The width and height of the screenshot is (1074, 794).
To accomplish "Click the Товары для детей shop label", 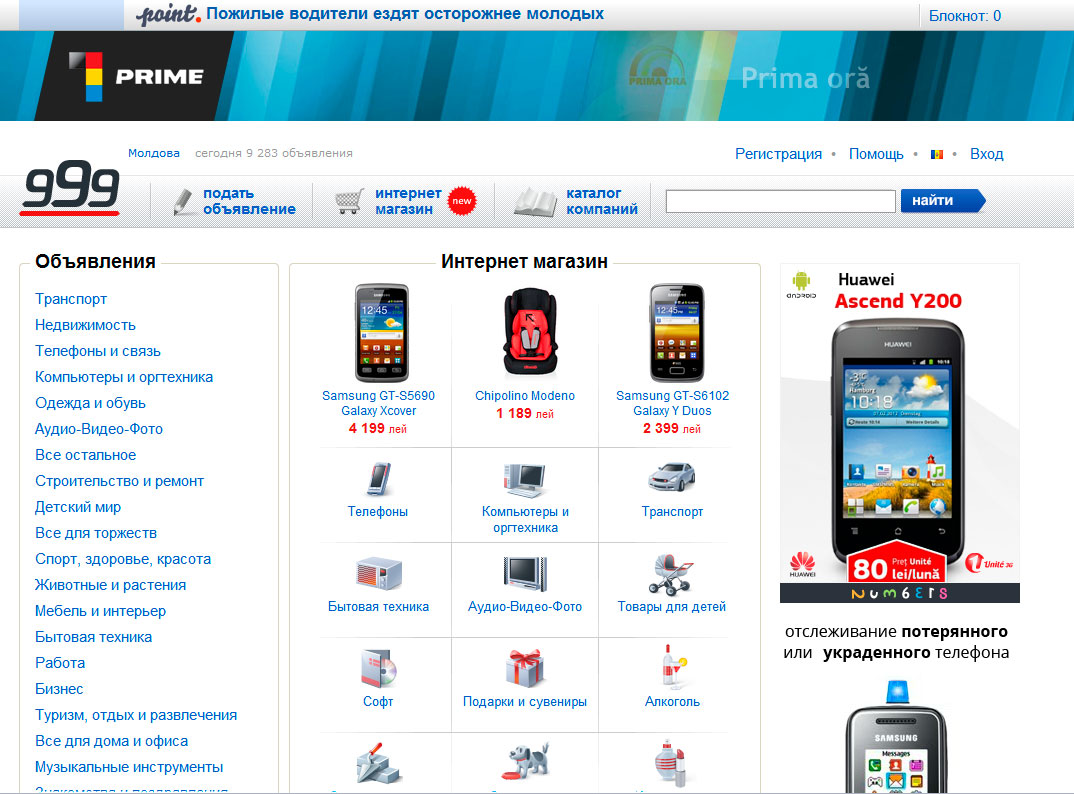I will tap(672, 607).
